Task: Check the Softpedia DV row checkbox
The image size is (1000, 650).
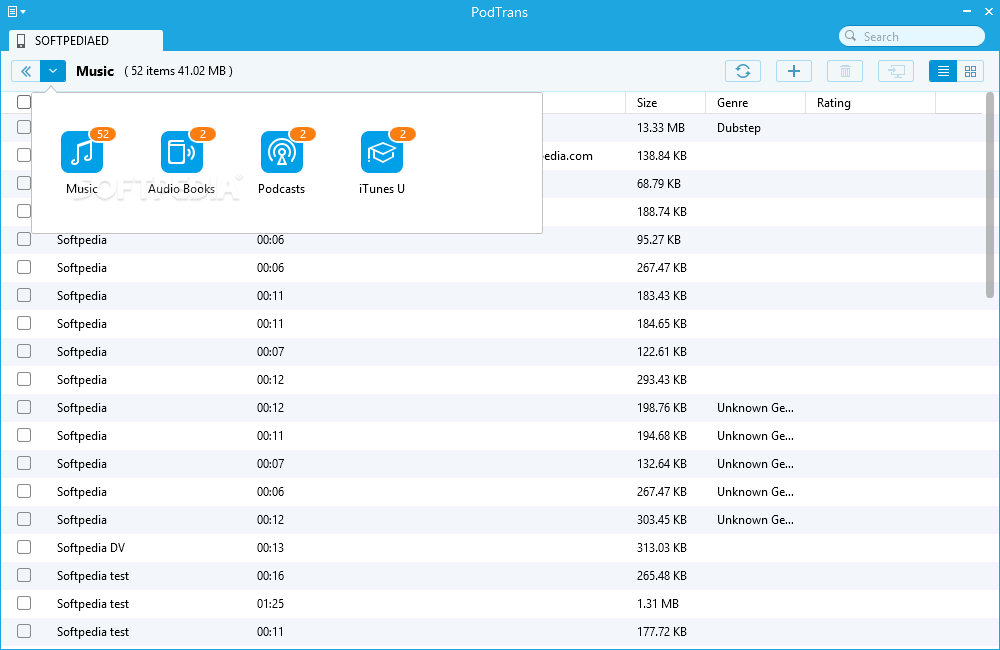Action: click(x=24, y=547)
